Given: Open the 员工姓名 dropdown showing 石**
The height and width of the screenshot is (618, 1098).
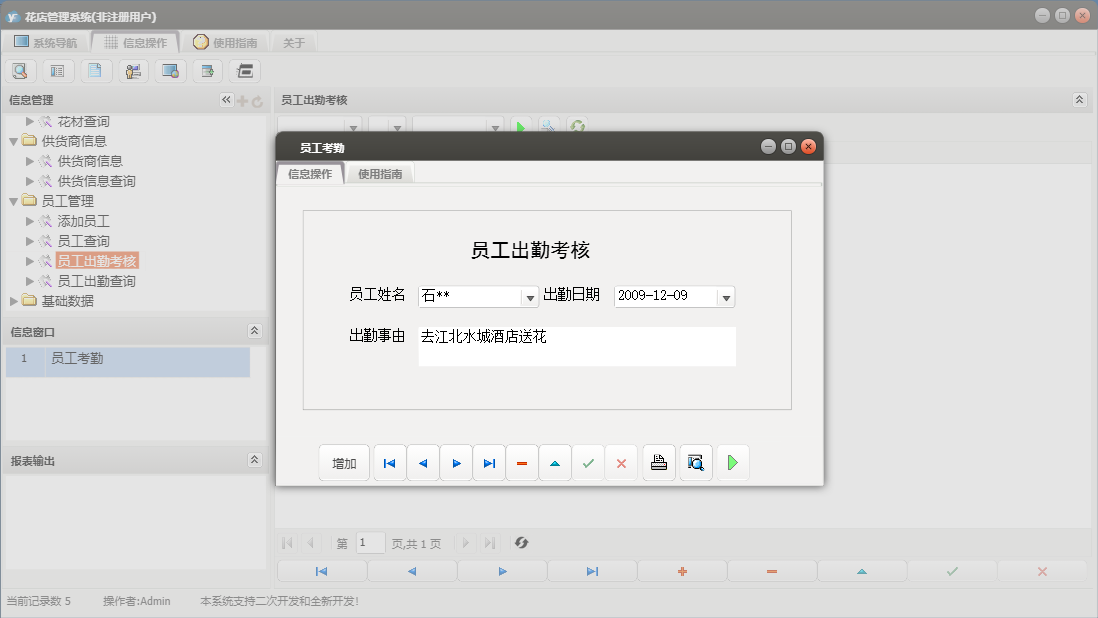Looking at the screenshot, I should [531, 296].
